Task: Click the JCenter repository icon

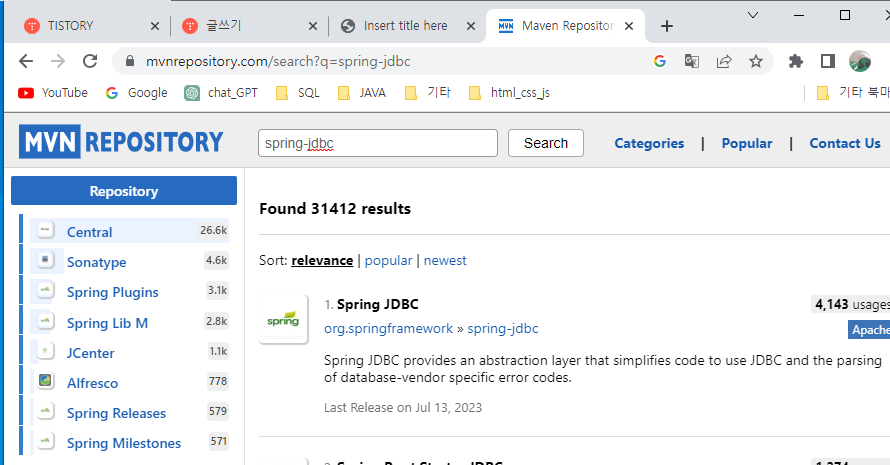Action: (45, 350)
